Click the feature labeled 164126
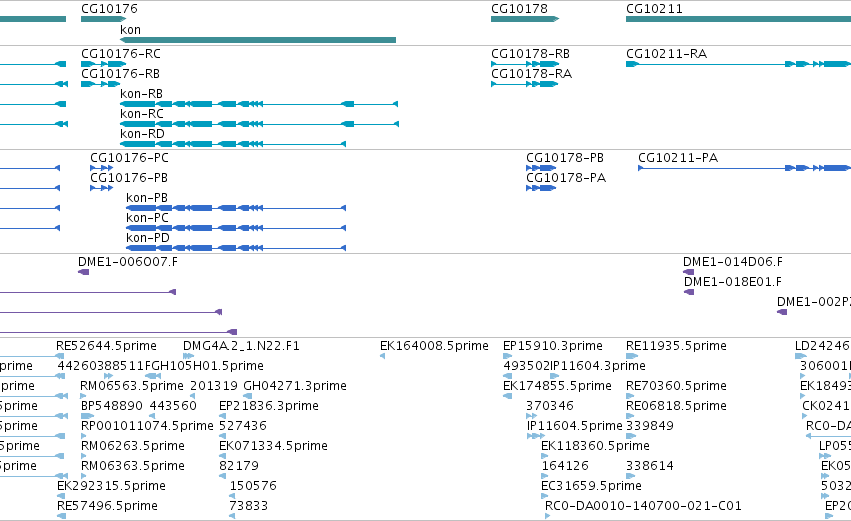The width and height of the screenshot is (851, 521). (x=565, y=466)
